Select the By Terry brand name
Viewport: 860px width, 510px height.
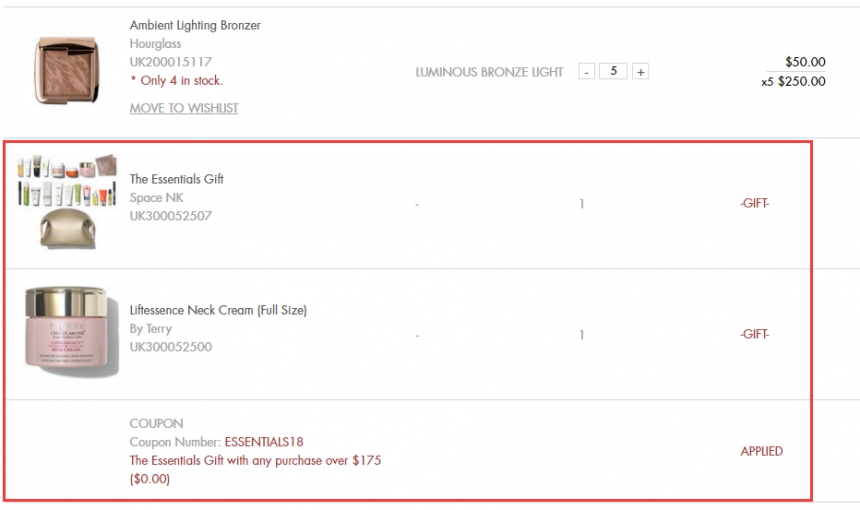click(151, 329)
